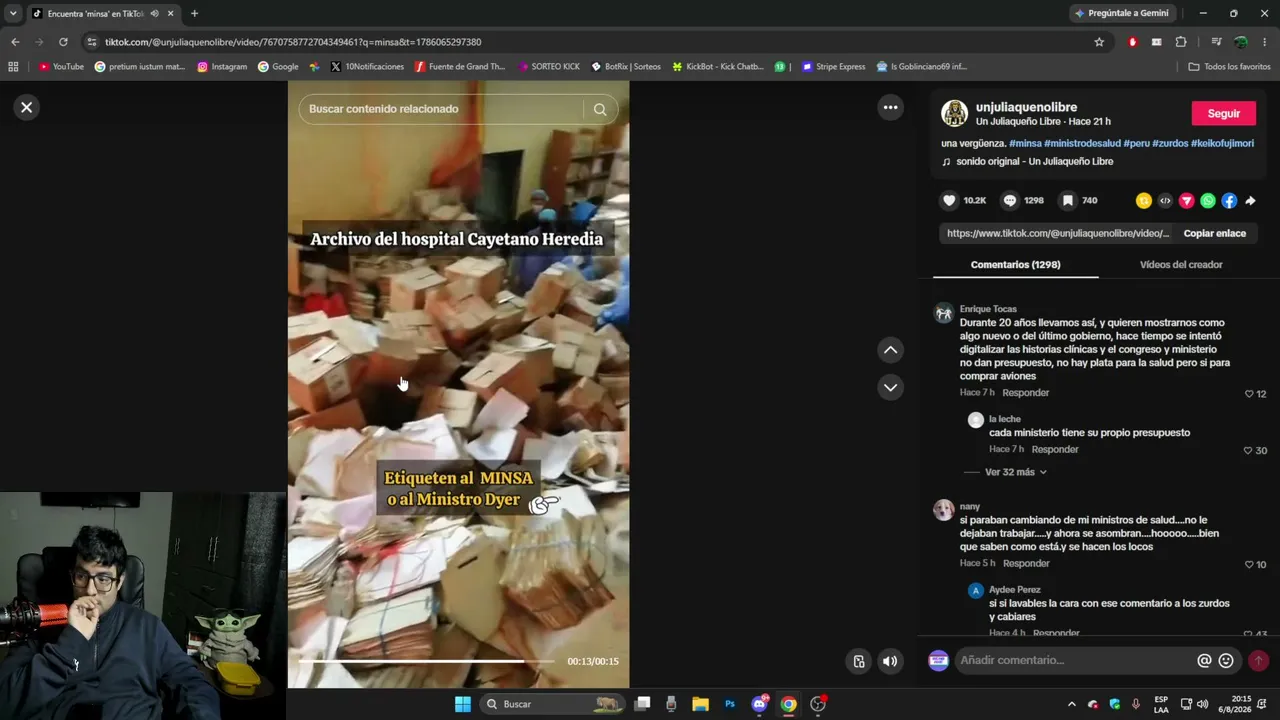1280x720 pixels.
Task: Open the Chrome apps grid icon
Action: point(13,67)
